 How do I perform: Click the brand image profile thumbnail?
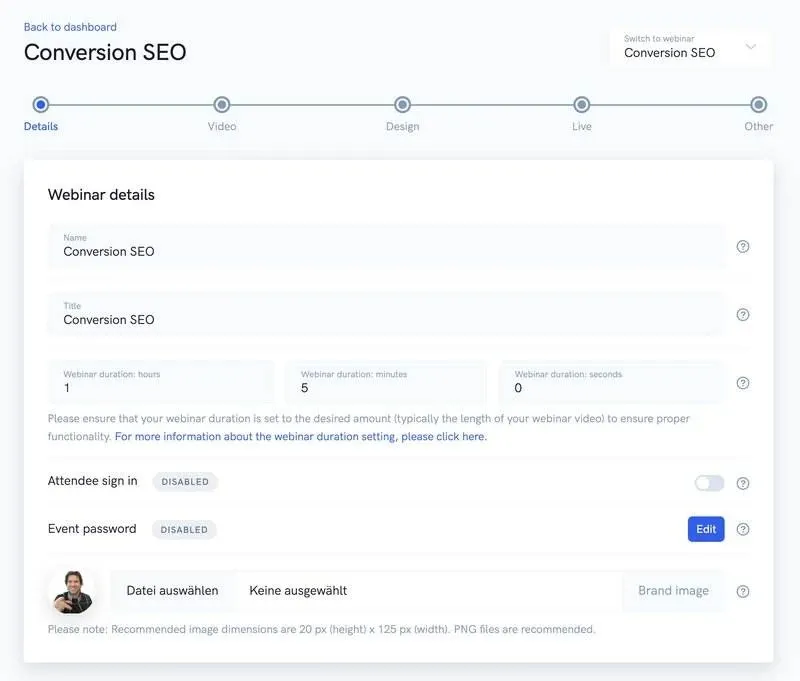[72, 592]
